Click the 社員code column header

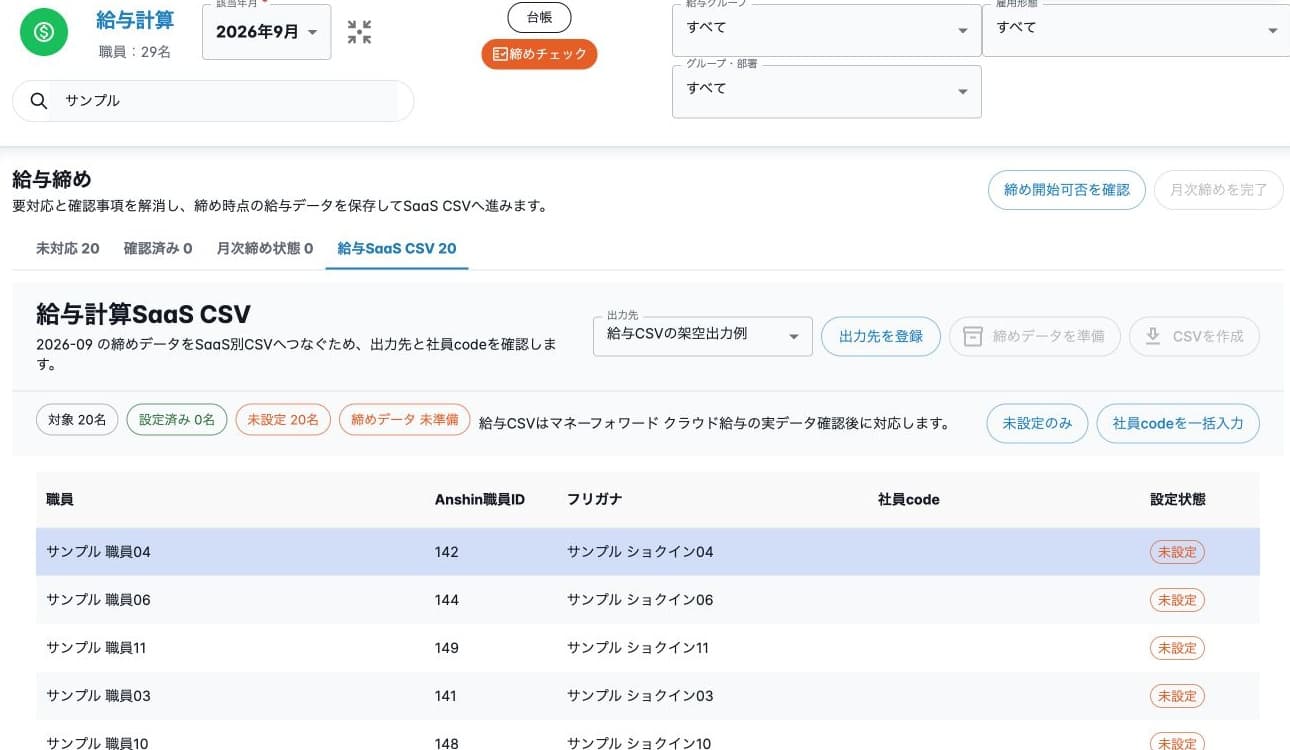pos(908,499)
